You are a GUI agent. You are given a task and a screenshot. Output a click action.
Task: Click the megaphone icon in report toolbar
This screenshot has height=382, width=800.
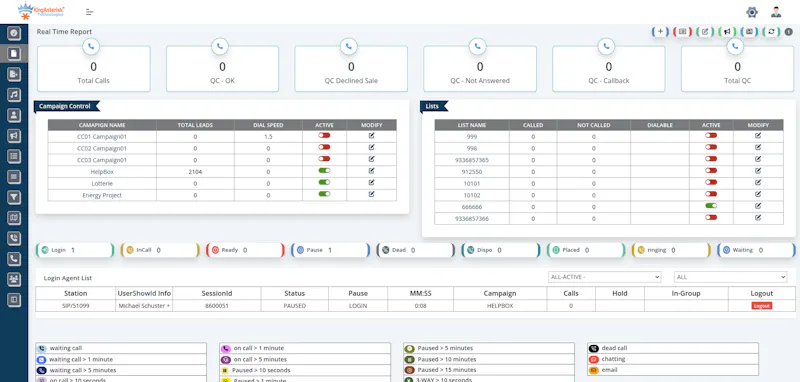point(727,32)
